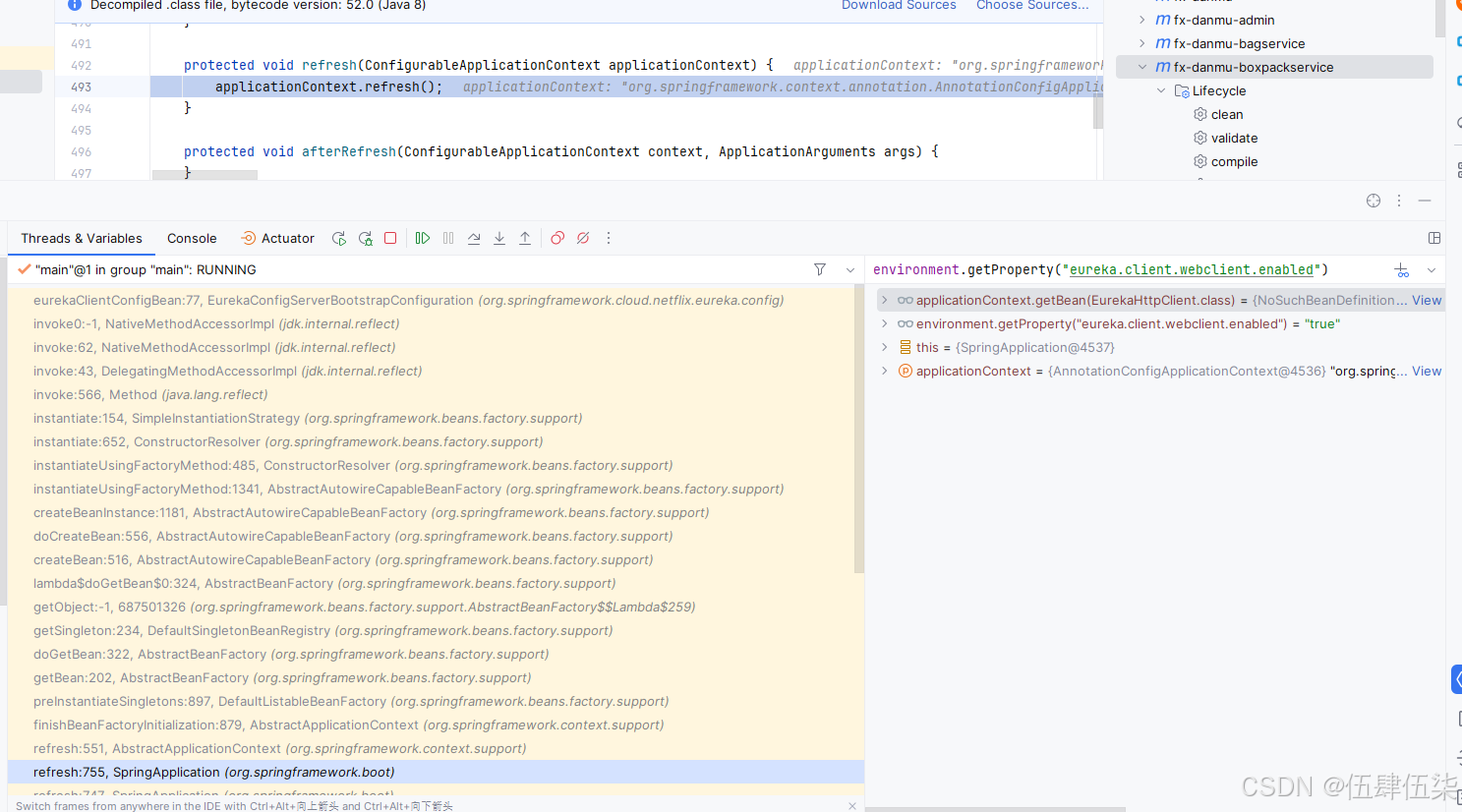Click the gear icon next to validate

tap(1200, 138)
